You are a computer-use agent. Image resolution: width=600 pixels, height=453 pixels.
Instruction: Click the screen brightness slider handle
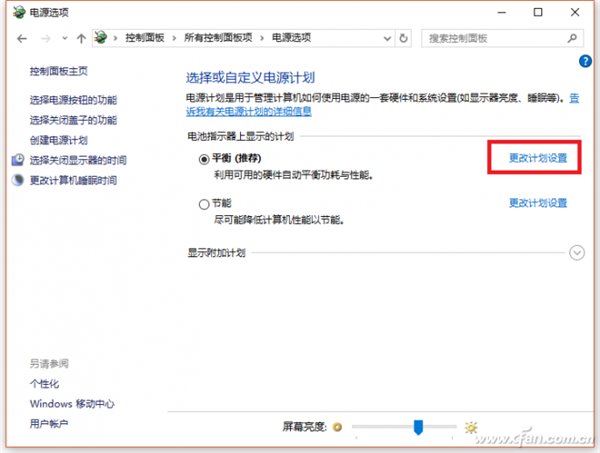(x=420, y=428)
